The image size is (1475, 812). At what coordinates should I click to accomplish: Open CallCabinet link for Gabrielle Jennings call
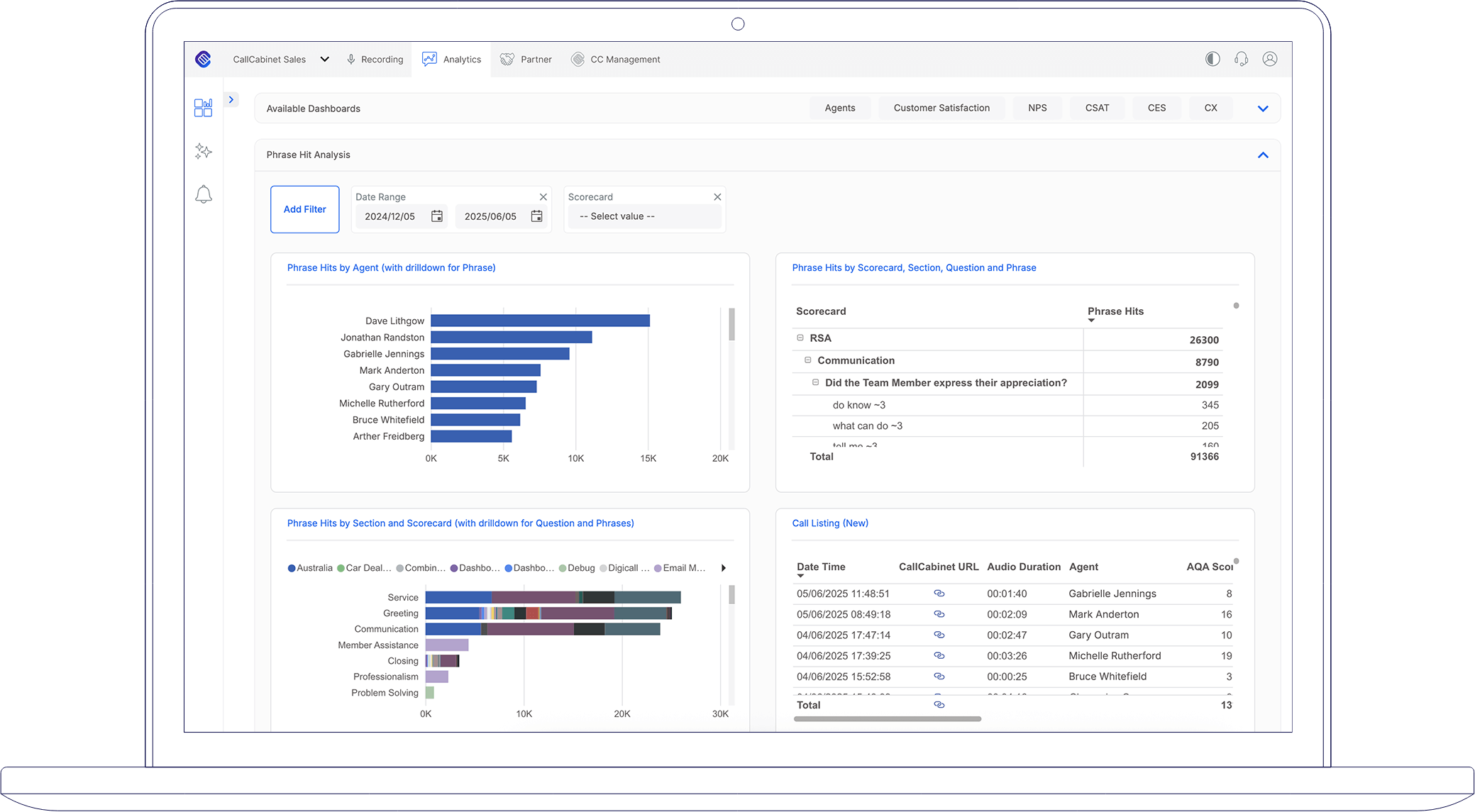tap(939, 594)
